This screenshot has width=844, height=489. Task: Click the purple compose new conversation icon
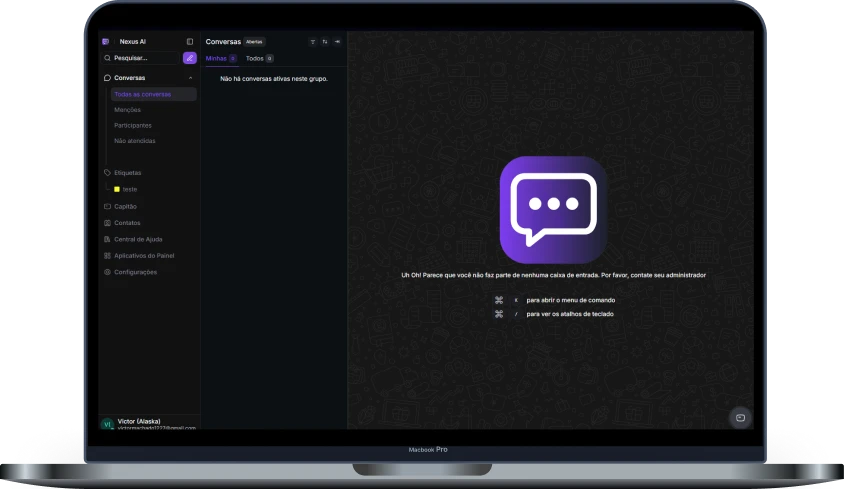189,58
